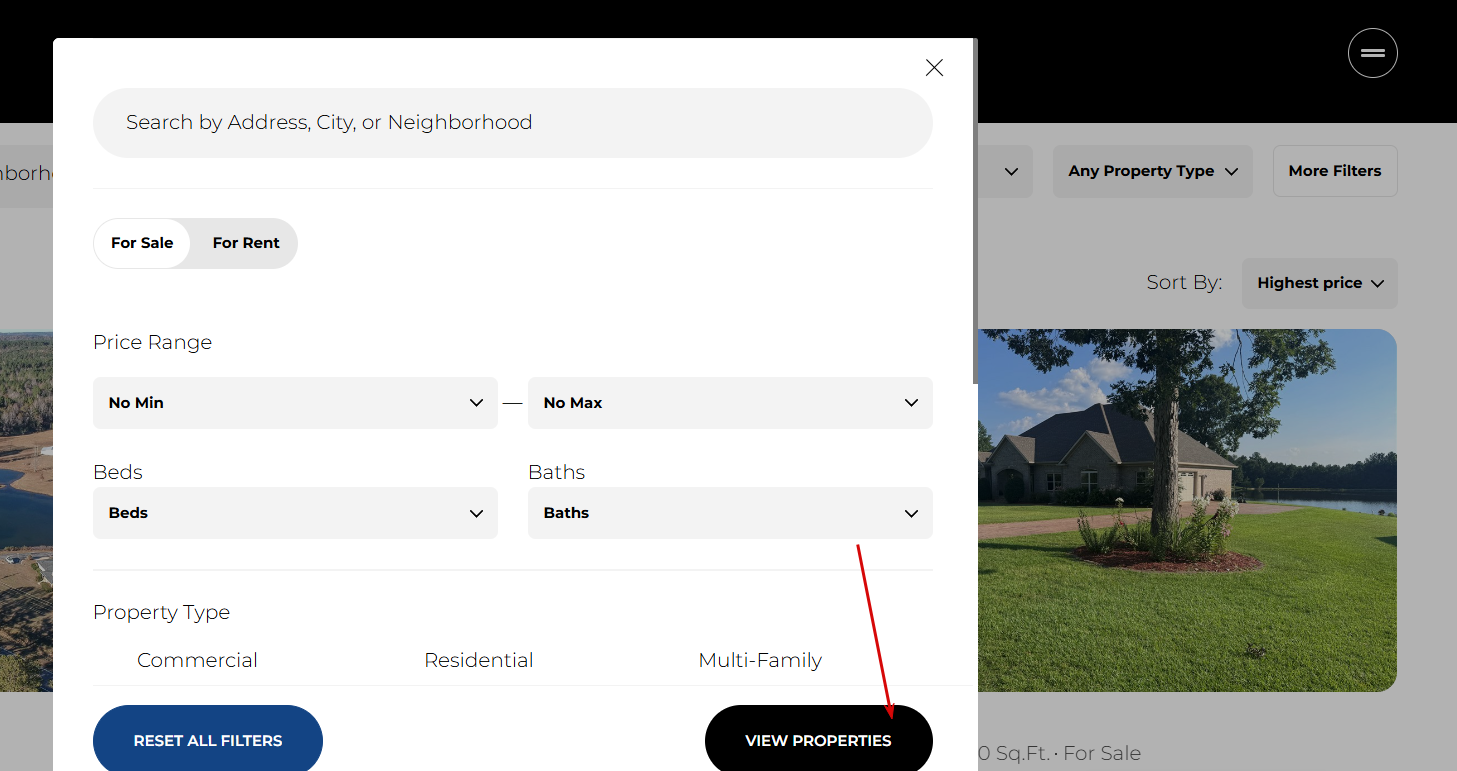Choose Multi-Family property type
The height and width of the screenshot is (771, 1457).
point(760,660)
